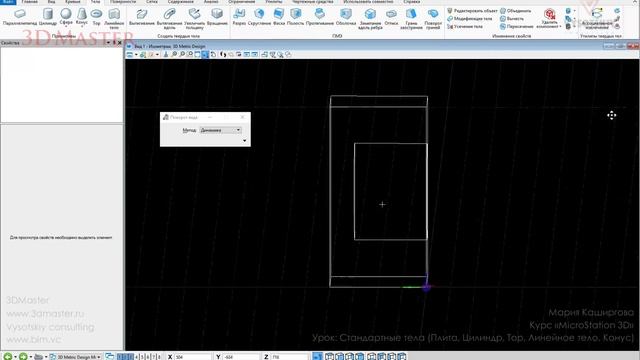This screenshot has height=360, width=640.
Task: Pick the Полость tool
Action: [296, 17]
